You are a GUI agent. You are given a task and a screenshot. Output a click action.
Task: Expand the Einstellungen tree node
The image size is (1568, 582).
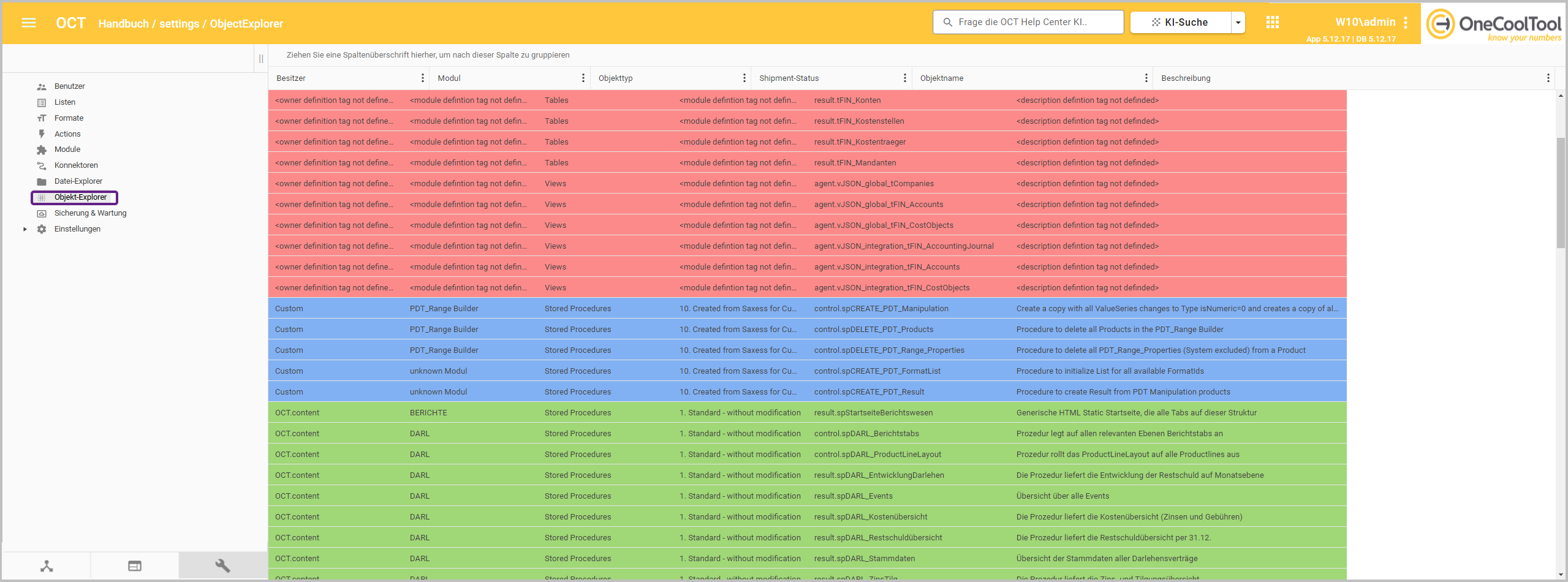25,229
